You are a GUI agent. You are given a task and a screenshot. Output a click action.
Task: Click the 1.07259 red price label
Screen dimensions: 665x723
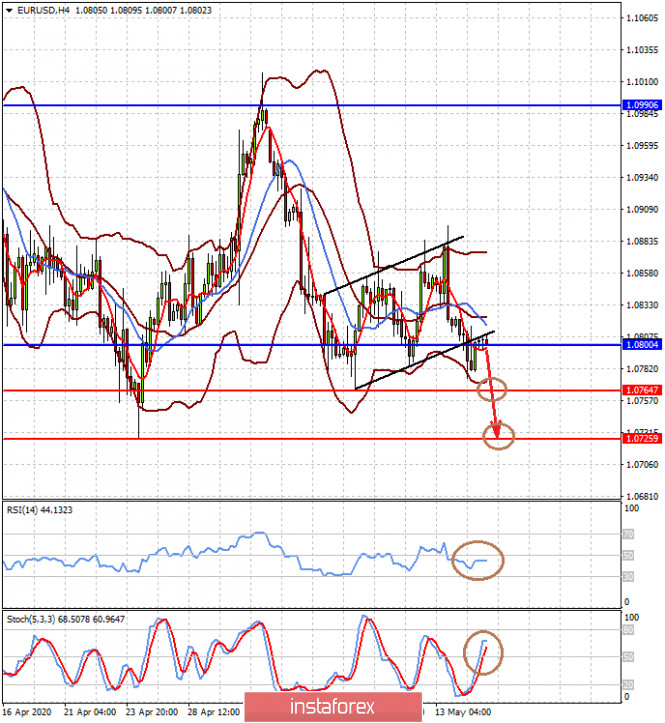pyautogui.click(x=642, y=439)
